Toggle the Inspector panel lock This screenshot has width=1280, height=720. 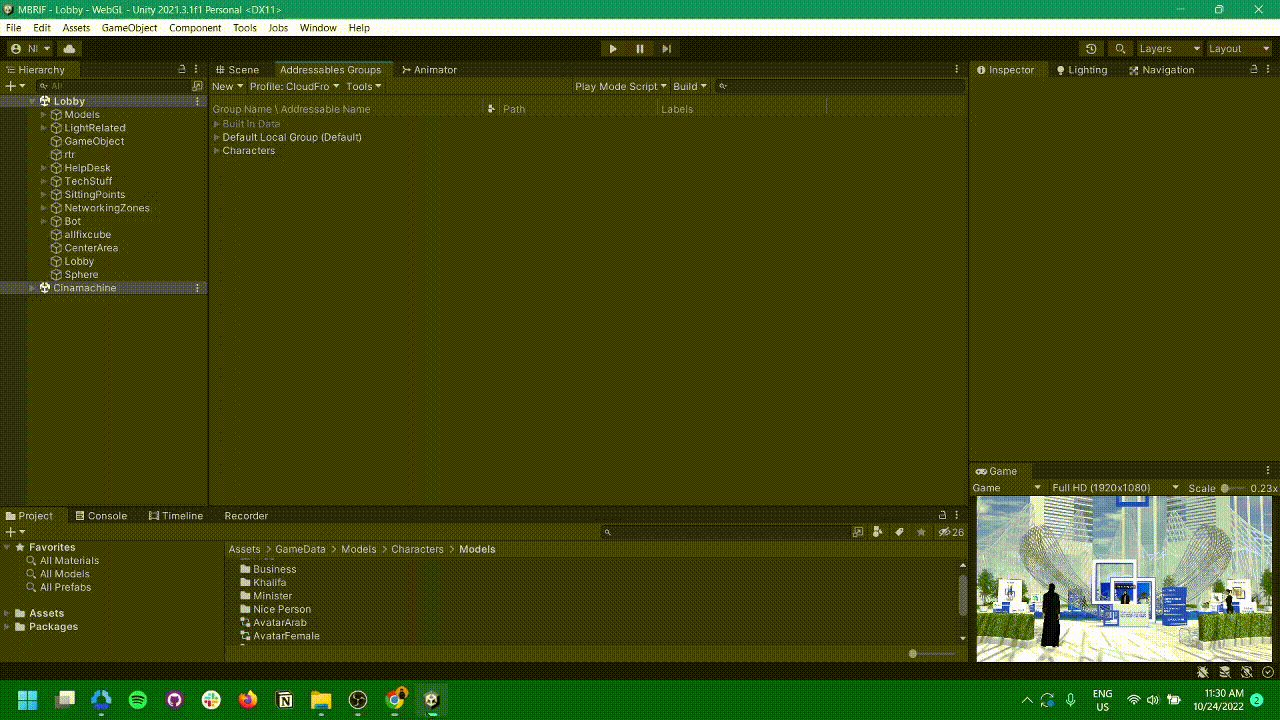pos(1253,70)
